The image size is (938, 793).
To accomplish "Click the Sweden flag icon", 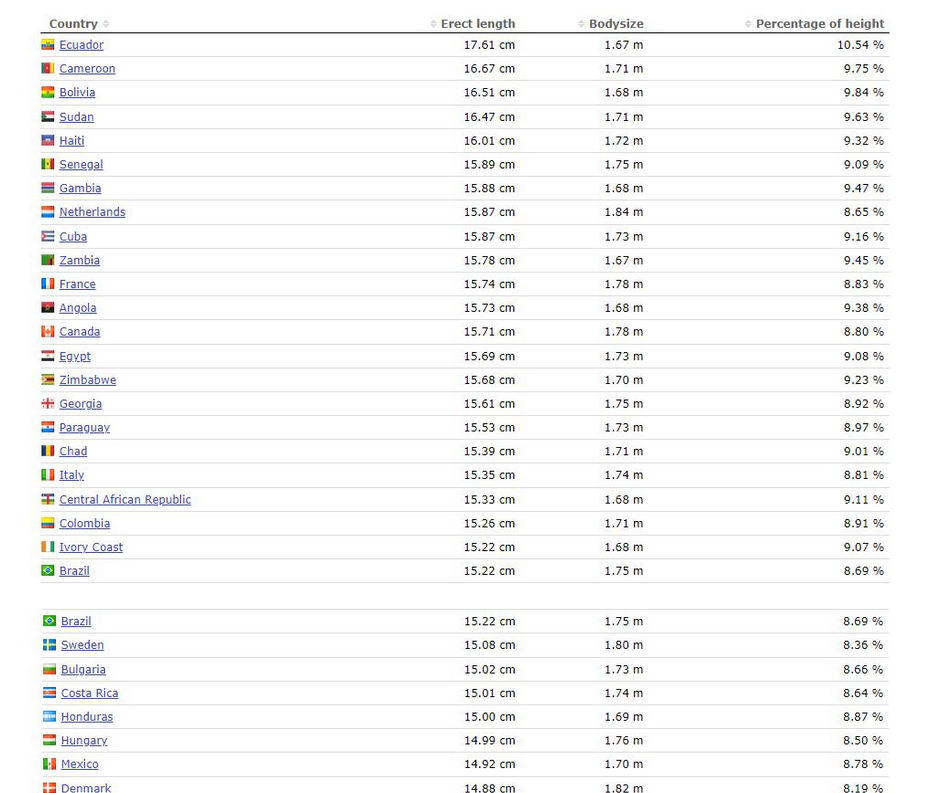I will 49,645.
